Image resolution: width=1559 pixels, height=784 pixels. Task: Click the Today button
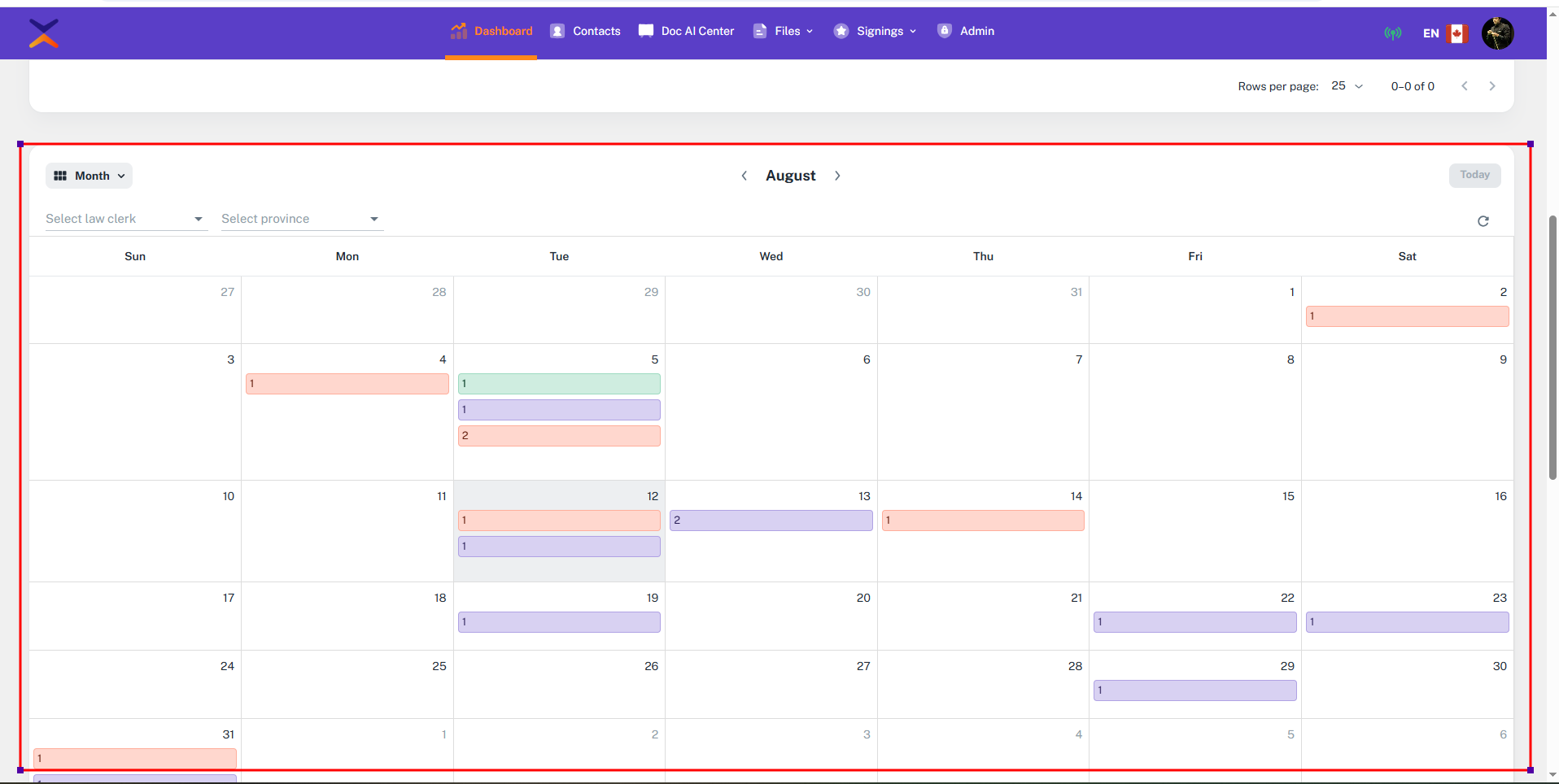tap(1474, 175)
